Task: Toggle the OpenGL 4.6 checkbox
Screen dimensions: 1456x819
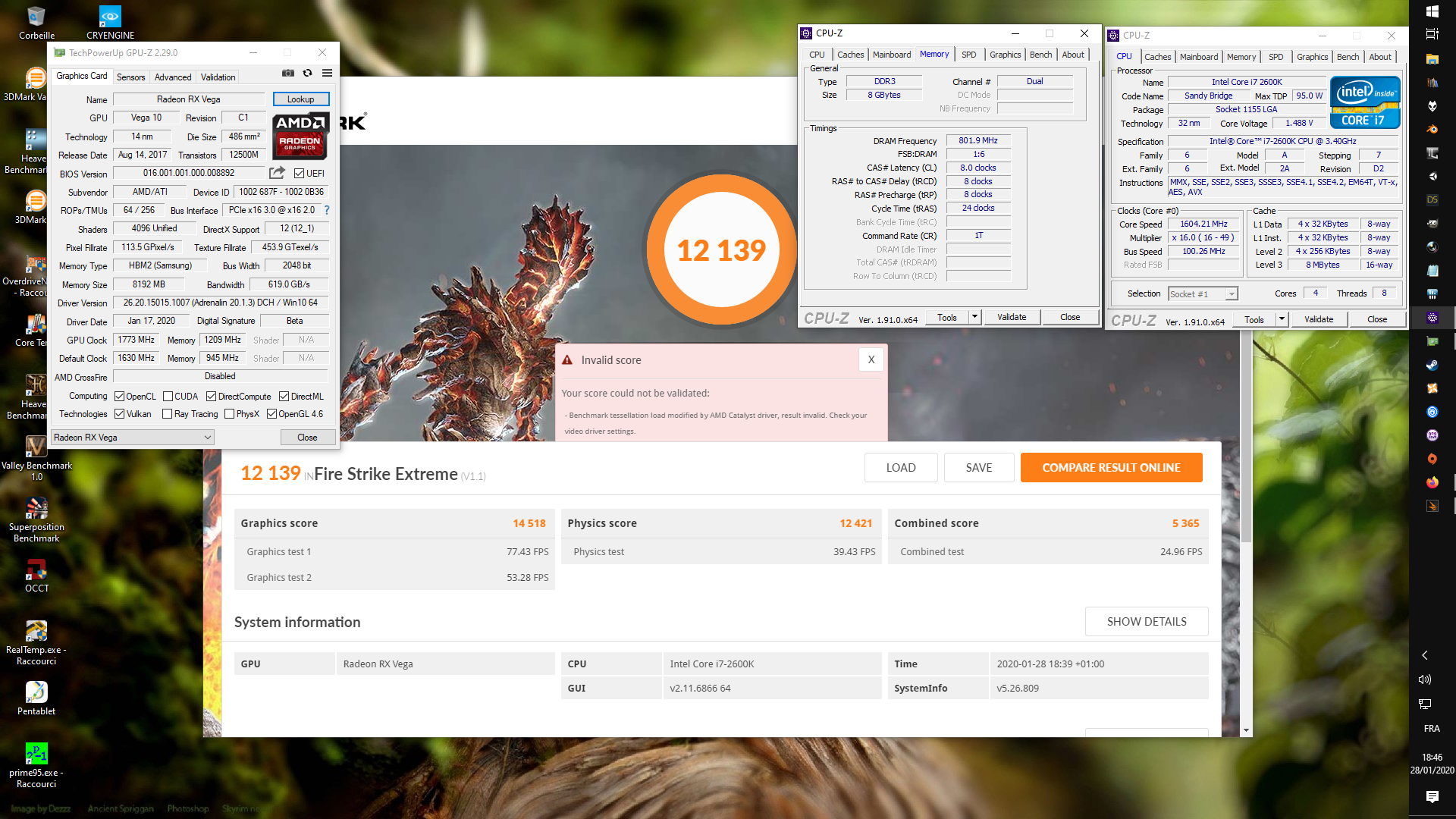Action: (x=271, y=414)
